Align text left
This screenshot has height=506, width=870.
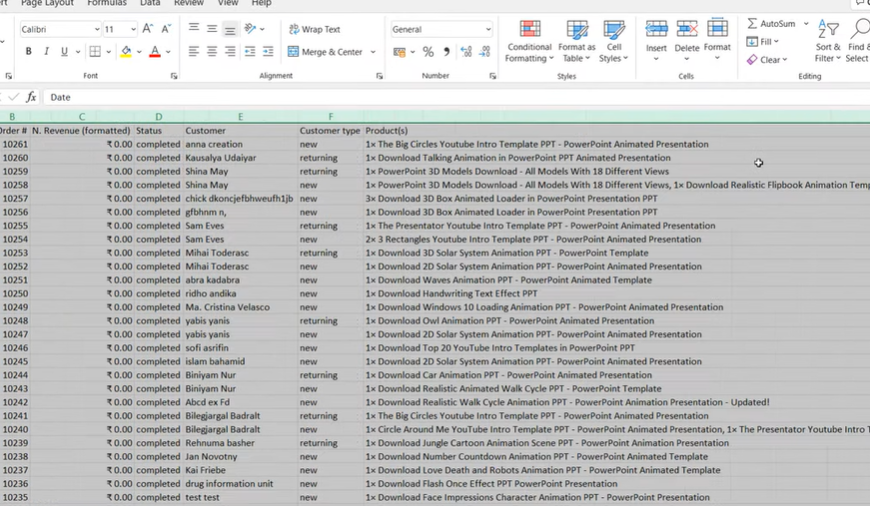coord(194,52)
